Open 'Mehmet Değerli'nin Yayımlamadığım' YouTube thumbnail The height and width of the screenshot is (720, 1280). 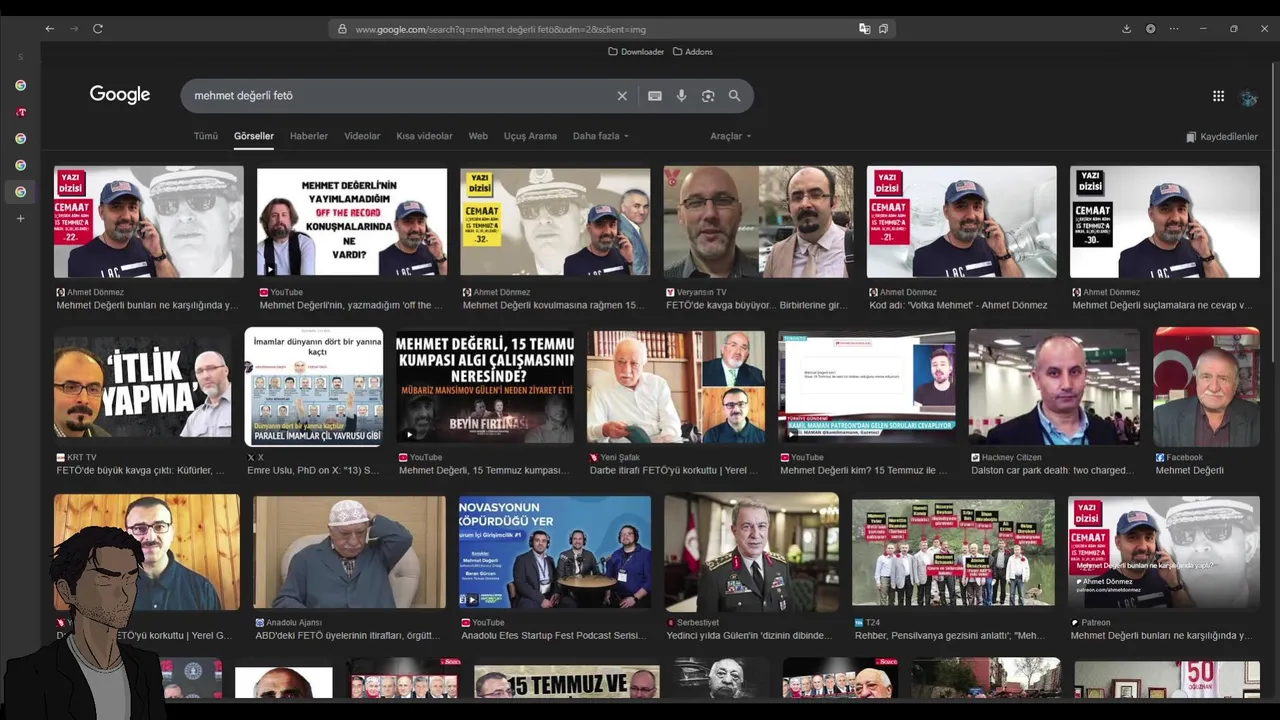point(352,222)
